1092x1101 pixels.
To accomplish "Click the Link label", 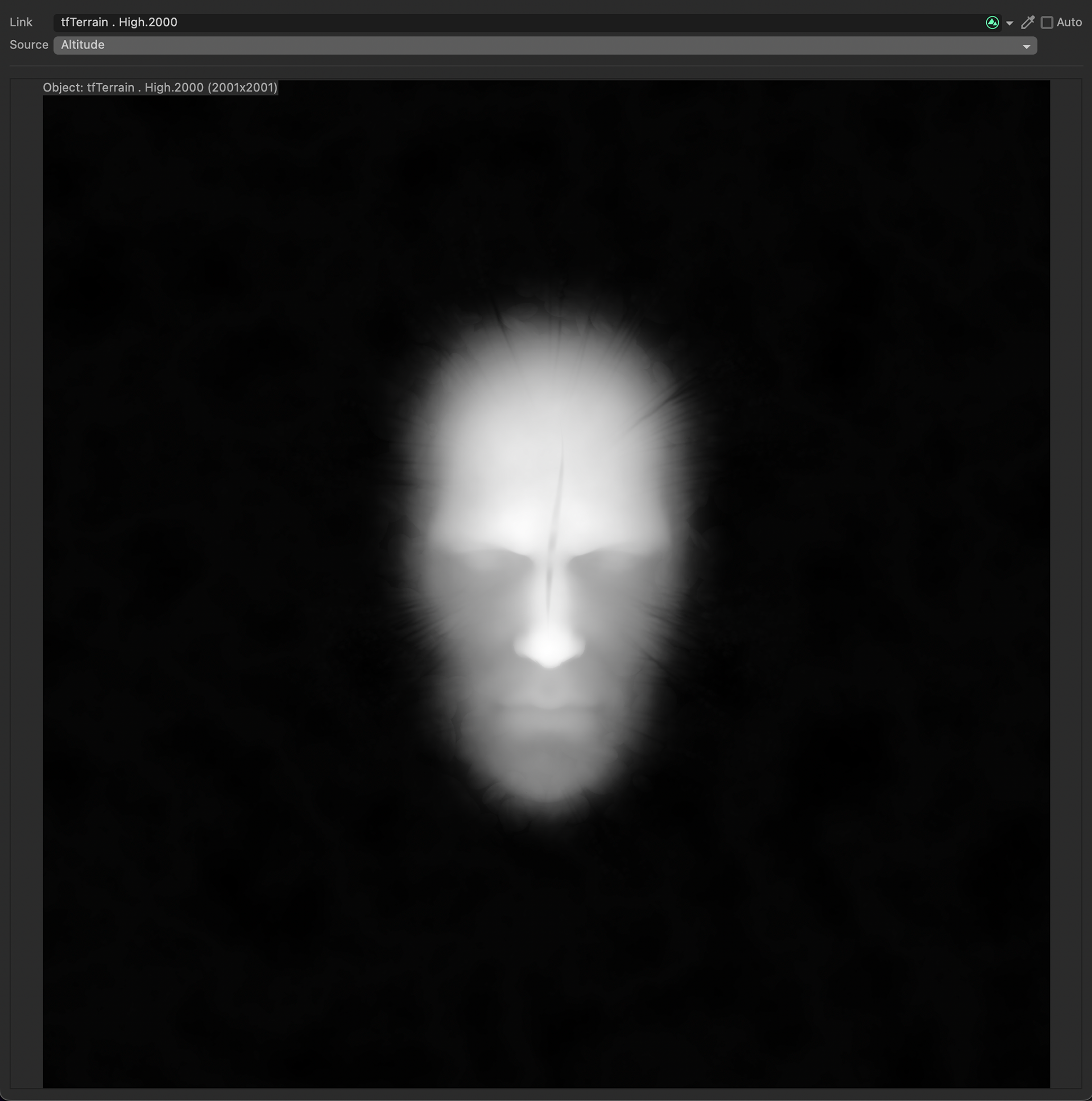I will coord(21,22).
